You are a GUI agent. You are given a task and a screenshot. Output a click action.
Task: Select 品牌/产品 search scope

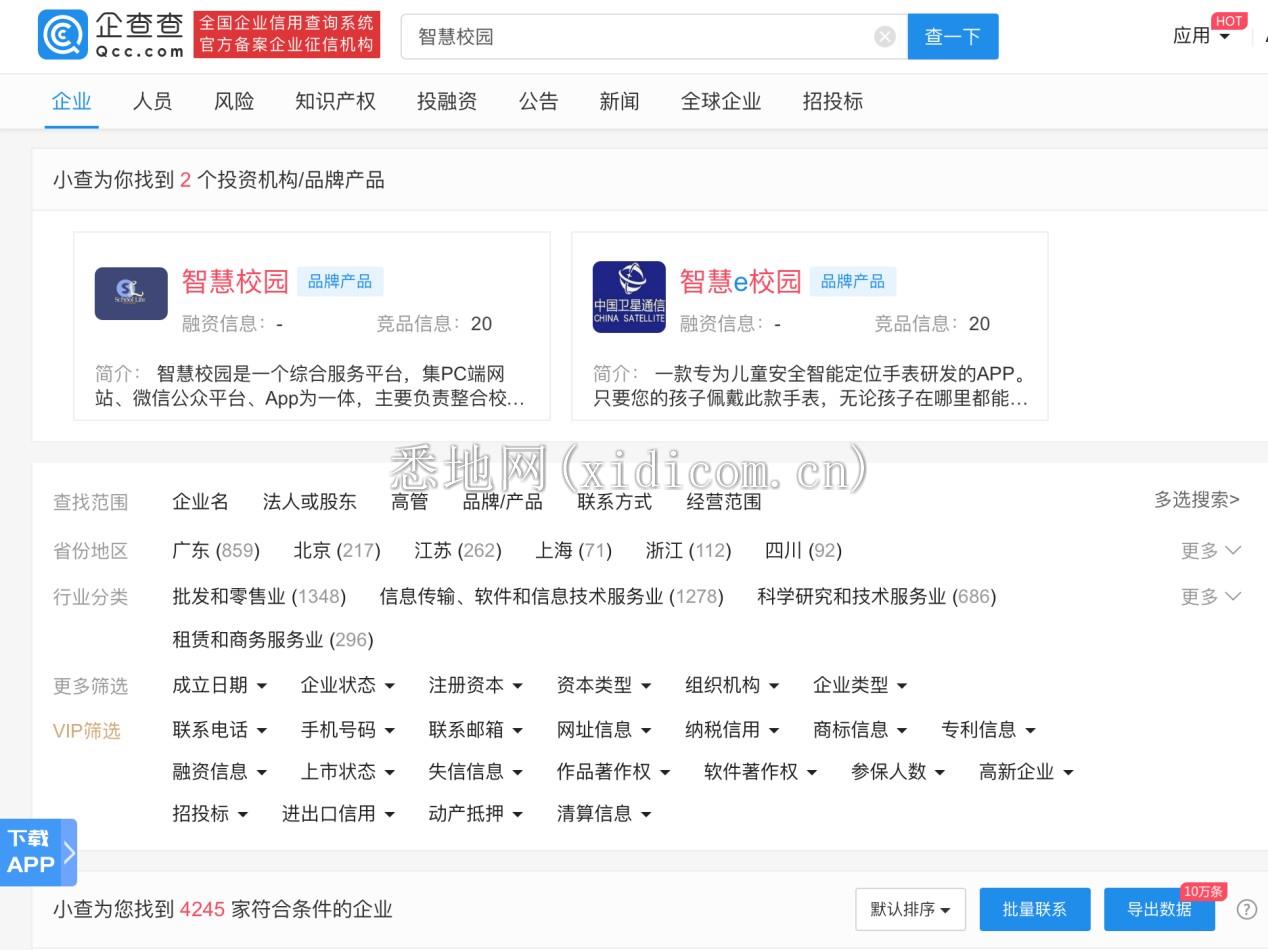502,502
